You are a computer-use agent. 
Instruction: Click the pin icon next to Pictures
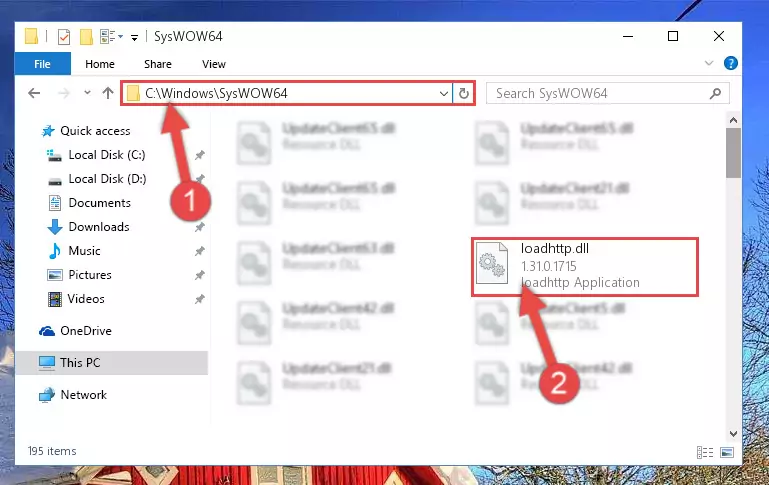[x=199, y=276]
